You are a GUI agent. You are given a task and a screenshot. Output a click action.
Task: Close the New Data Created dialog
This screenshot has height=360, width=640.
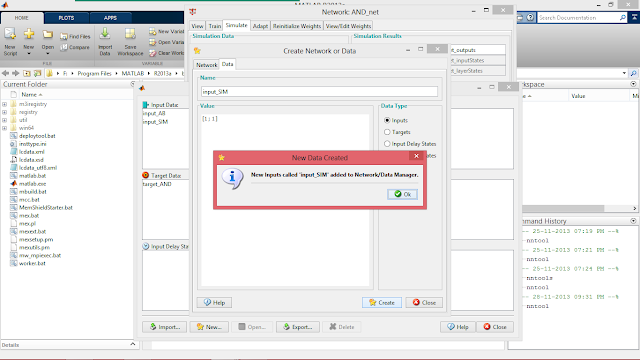[x=416, y=156]
